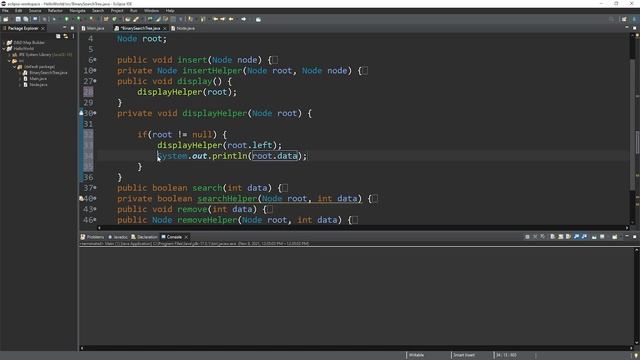Switch to the Main.java editor tab
The width and height of the screenshot is (640, 360).
pyautogui.click(x=93, y=28)
